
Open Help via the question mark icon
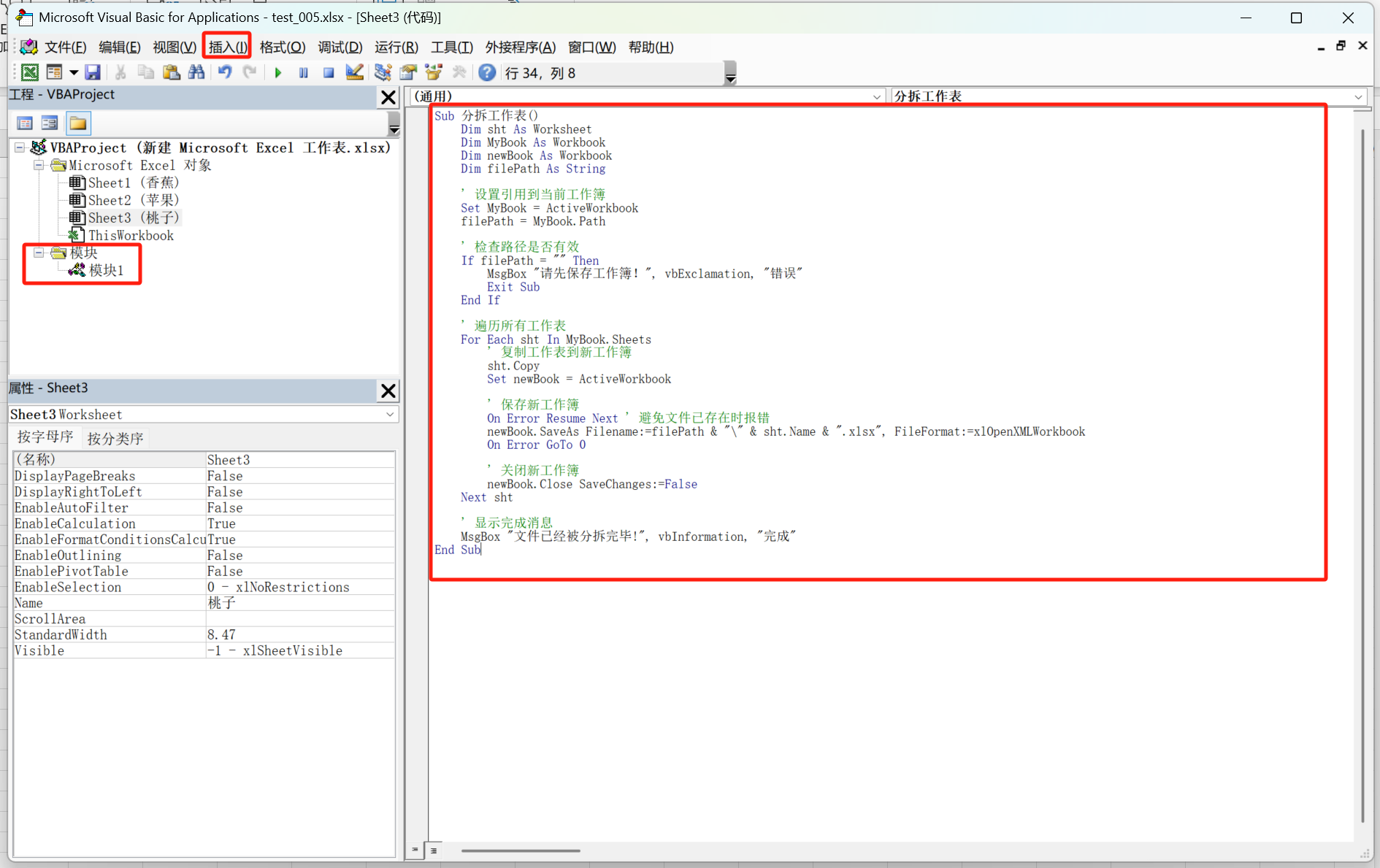click(x=487, y=72)
